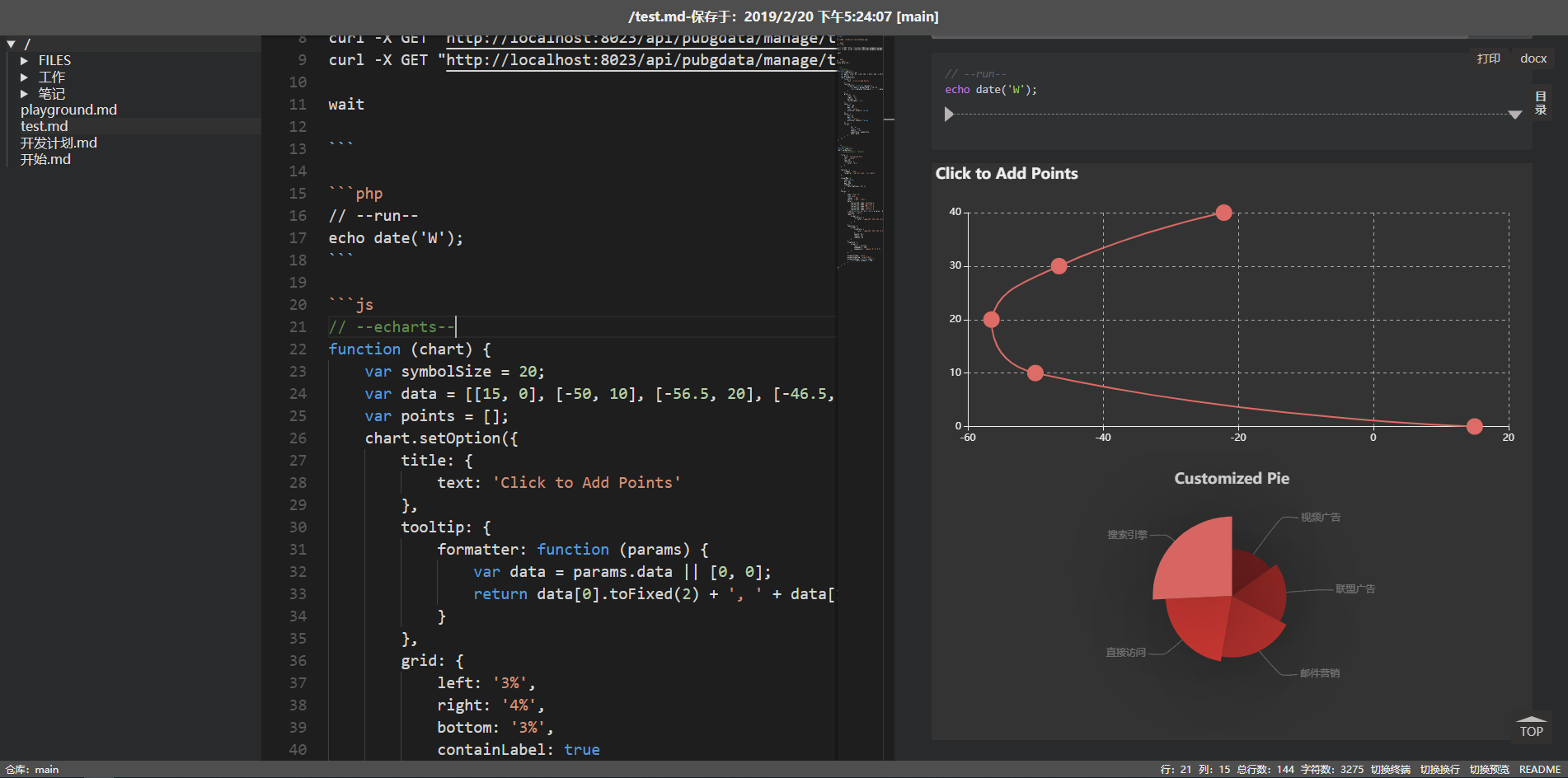Click the 'Customized Pie' chart title

pos(1232,479)
